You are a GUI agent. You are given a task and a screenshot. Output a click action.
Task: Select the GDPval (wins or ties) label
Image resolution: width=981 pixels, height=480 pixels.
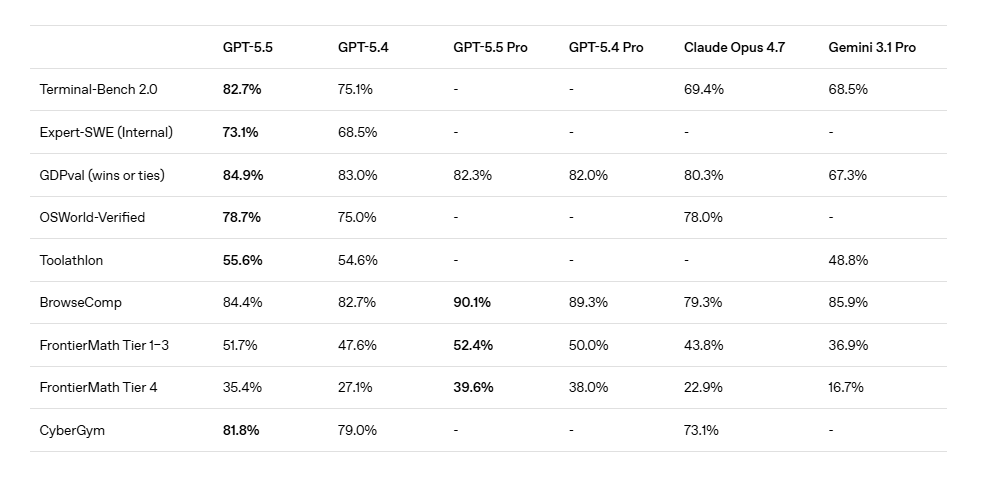(x=102, y=175)
